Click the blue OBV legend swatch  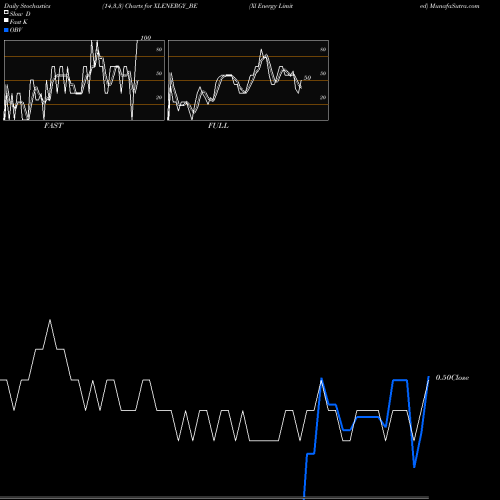6,30
